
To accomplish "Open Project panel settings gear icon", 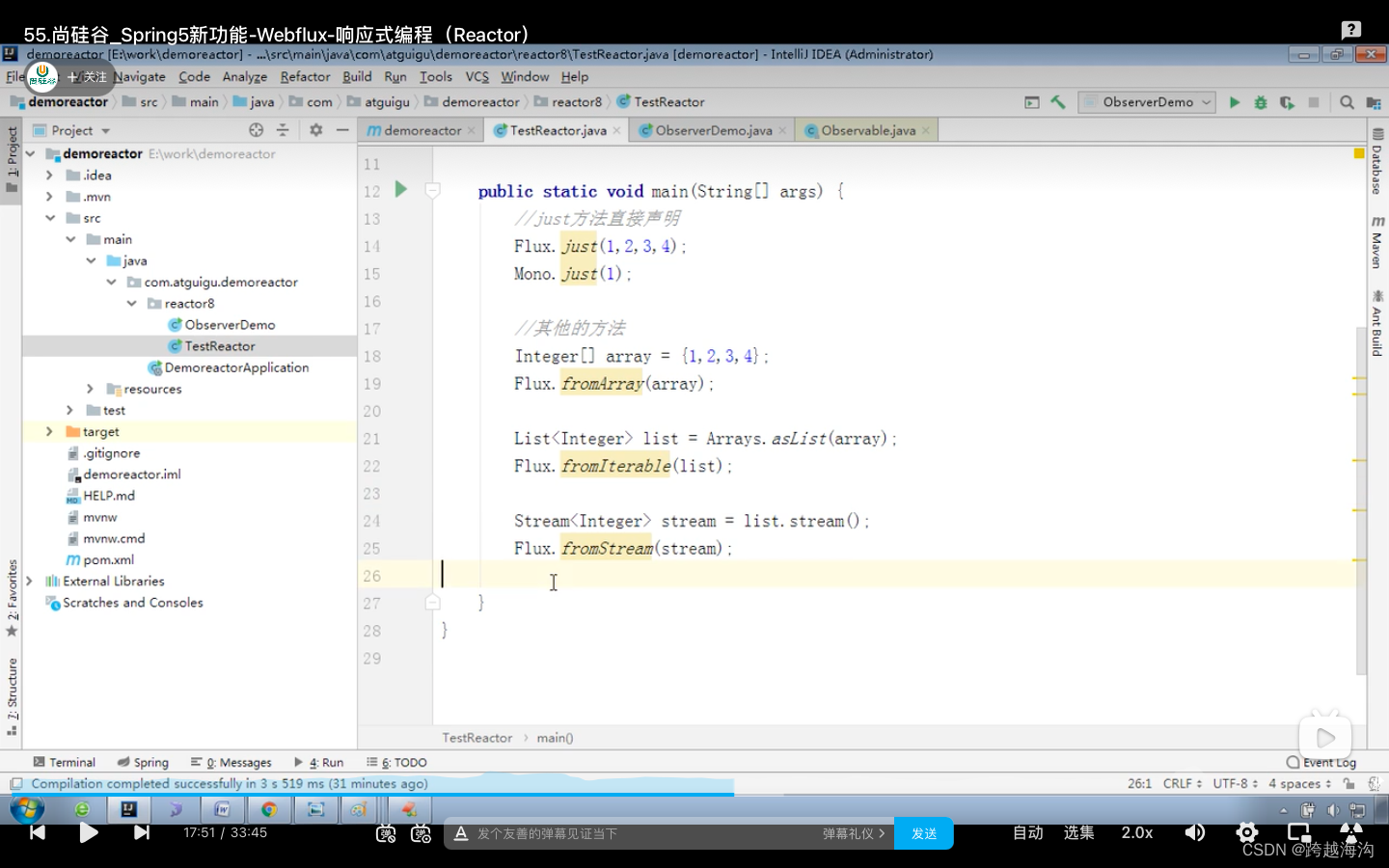I will pos(315,130).
